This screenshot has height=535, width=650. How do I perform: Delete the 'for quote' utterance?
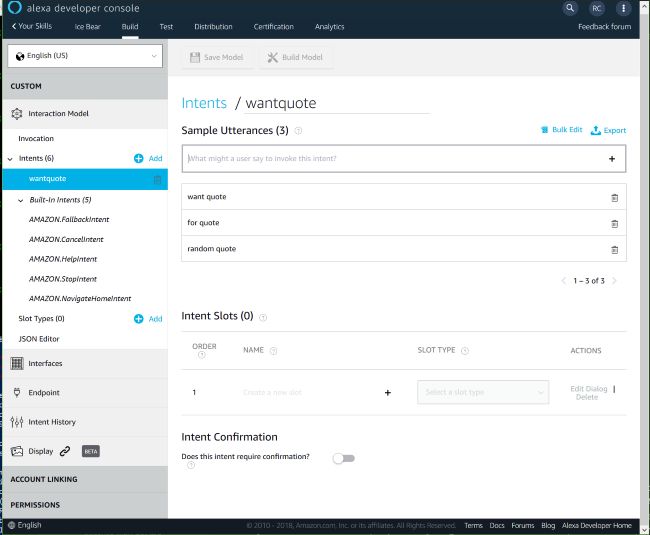pyautogui.click(x=614, y=224)
